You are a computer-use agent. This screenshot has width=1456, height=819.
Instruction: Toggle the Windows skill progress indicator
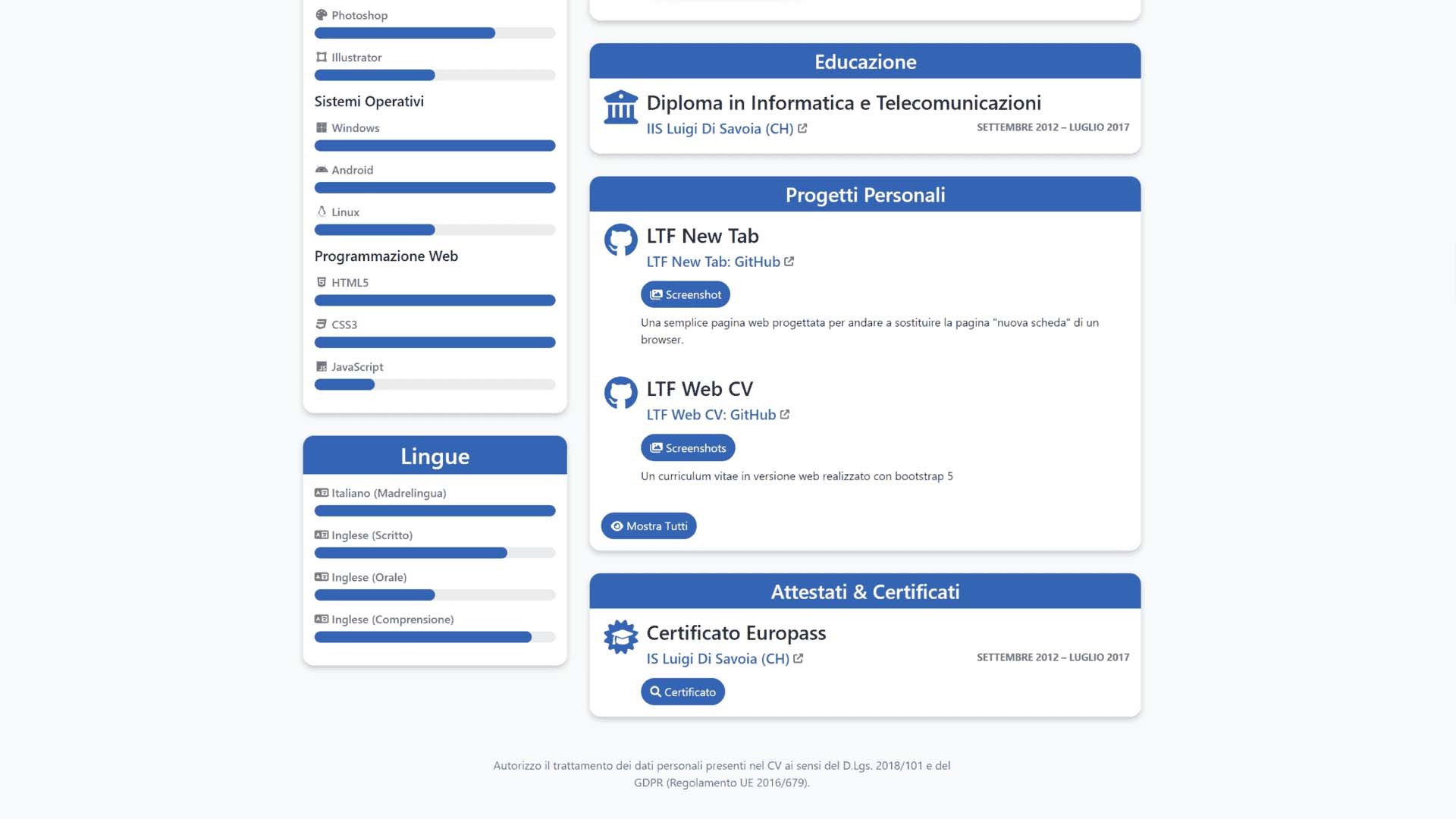coord(435,145)
